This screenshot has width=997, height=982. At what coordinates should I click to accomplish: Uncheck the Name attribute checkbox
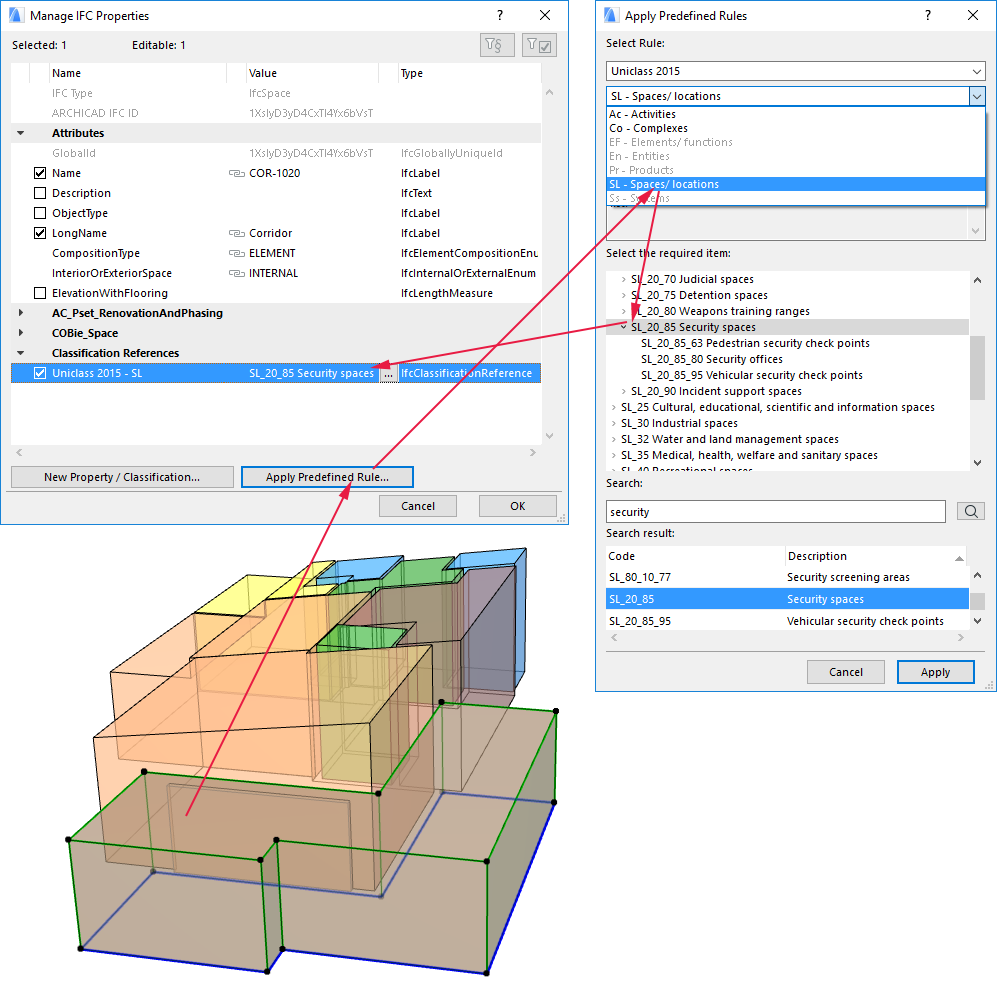tap(40, 173)
